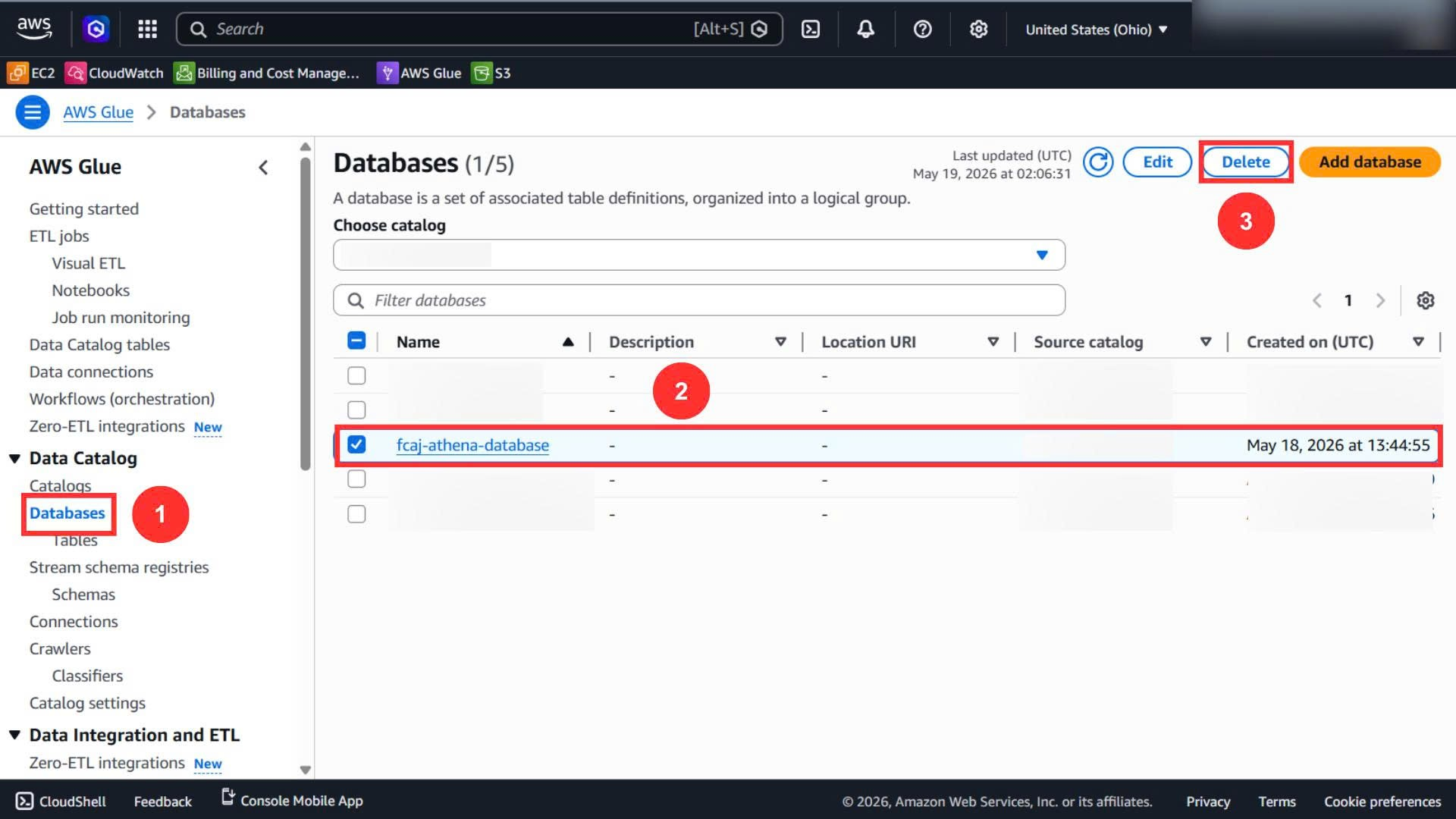
Task: Open the notifications bell
Action: pos(865,29)
